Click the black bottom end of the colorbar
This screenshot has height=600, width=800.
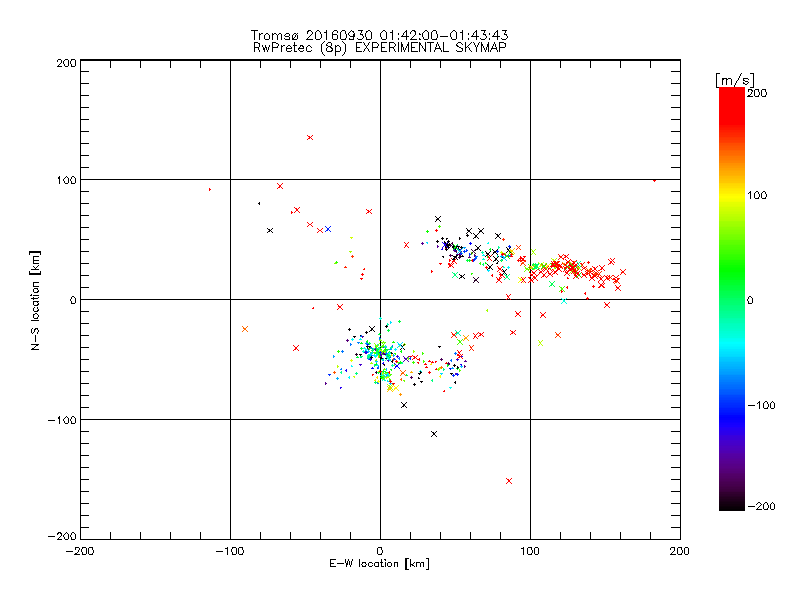tap(732, 506)
